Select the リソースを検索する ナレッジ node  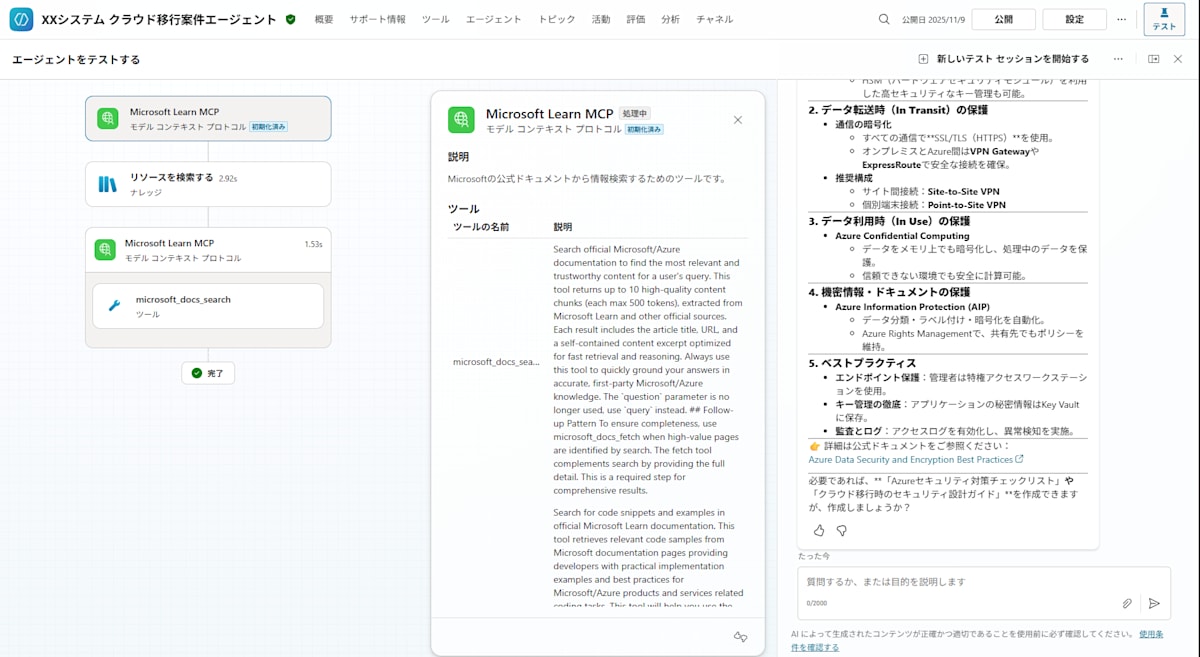pos(208,184)
